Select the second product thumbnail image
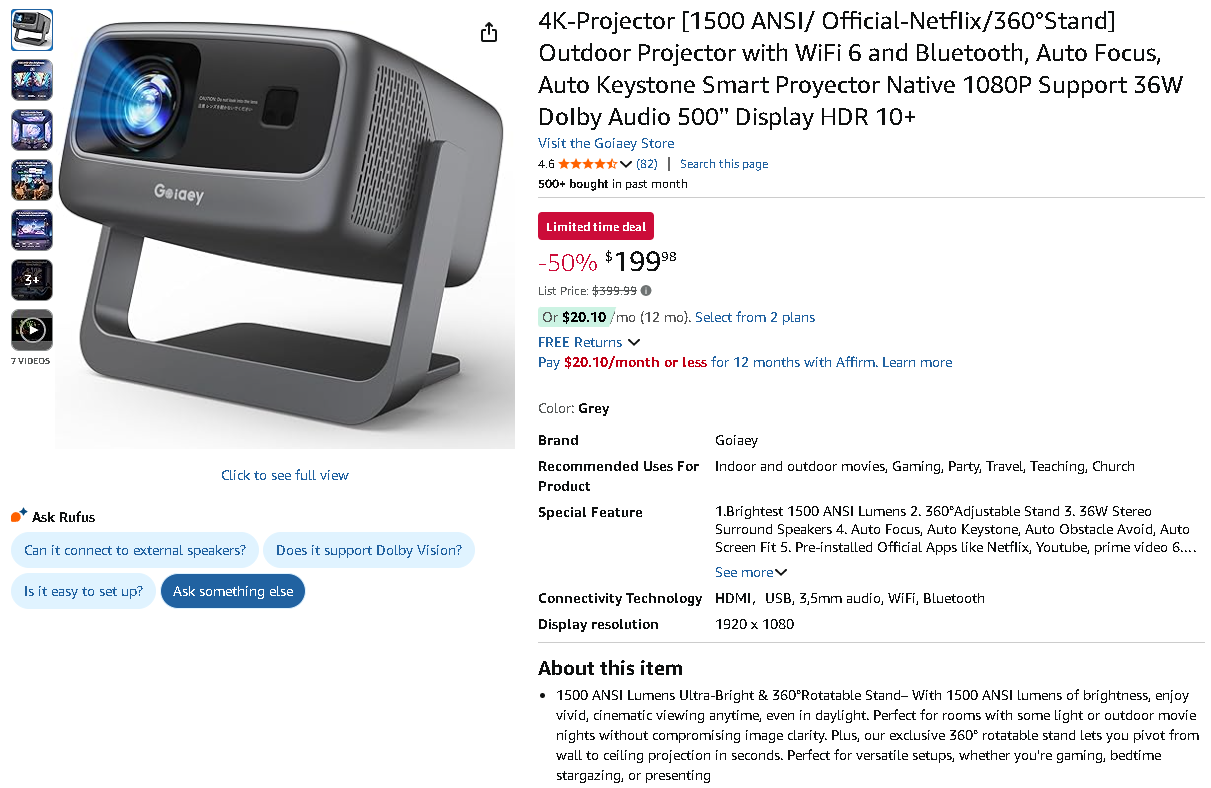1211x788 pixels. pyautogui.click(x=32, y=80)
